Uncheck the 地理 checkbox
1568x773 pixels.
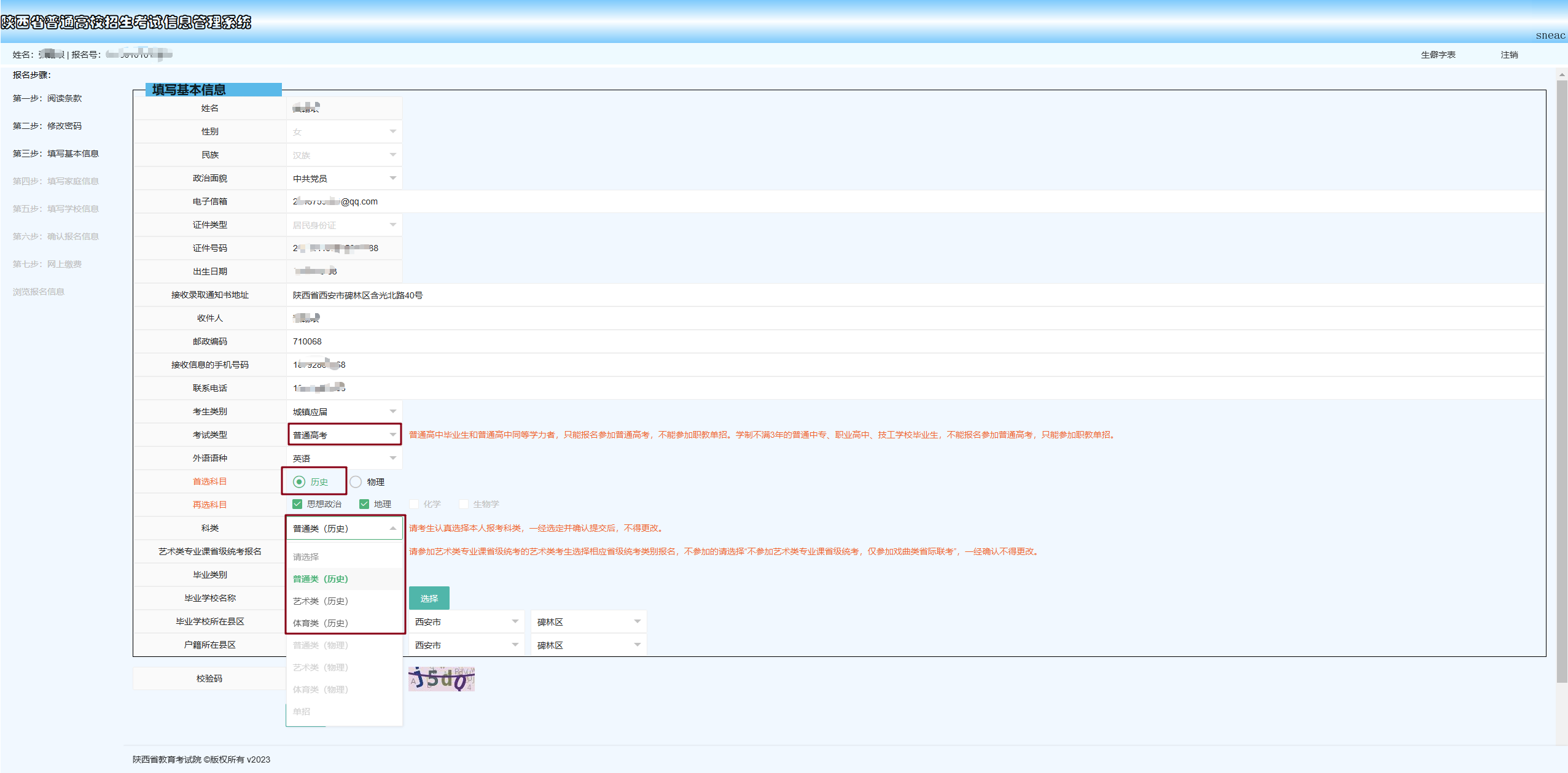coord(364,504)
